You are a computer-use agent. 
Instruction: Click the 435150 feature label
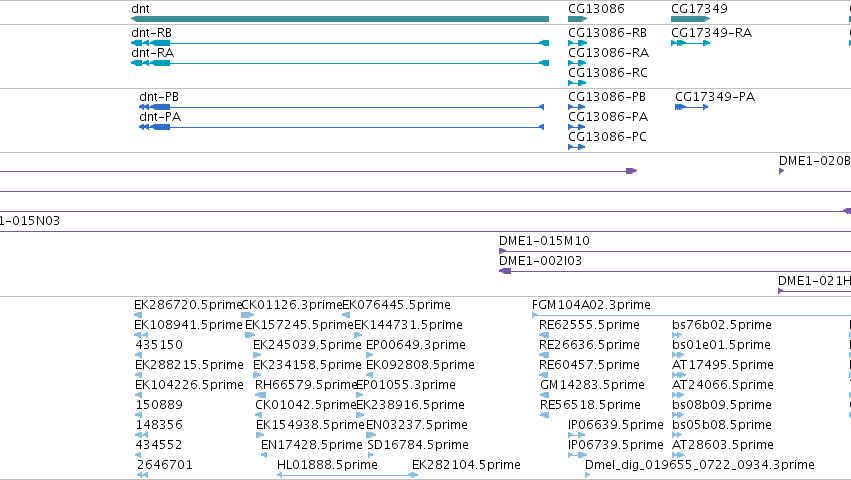159,345
